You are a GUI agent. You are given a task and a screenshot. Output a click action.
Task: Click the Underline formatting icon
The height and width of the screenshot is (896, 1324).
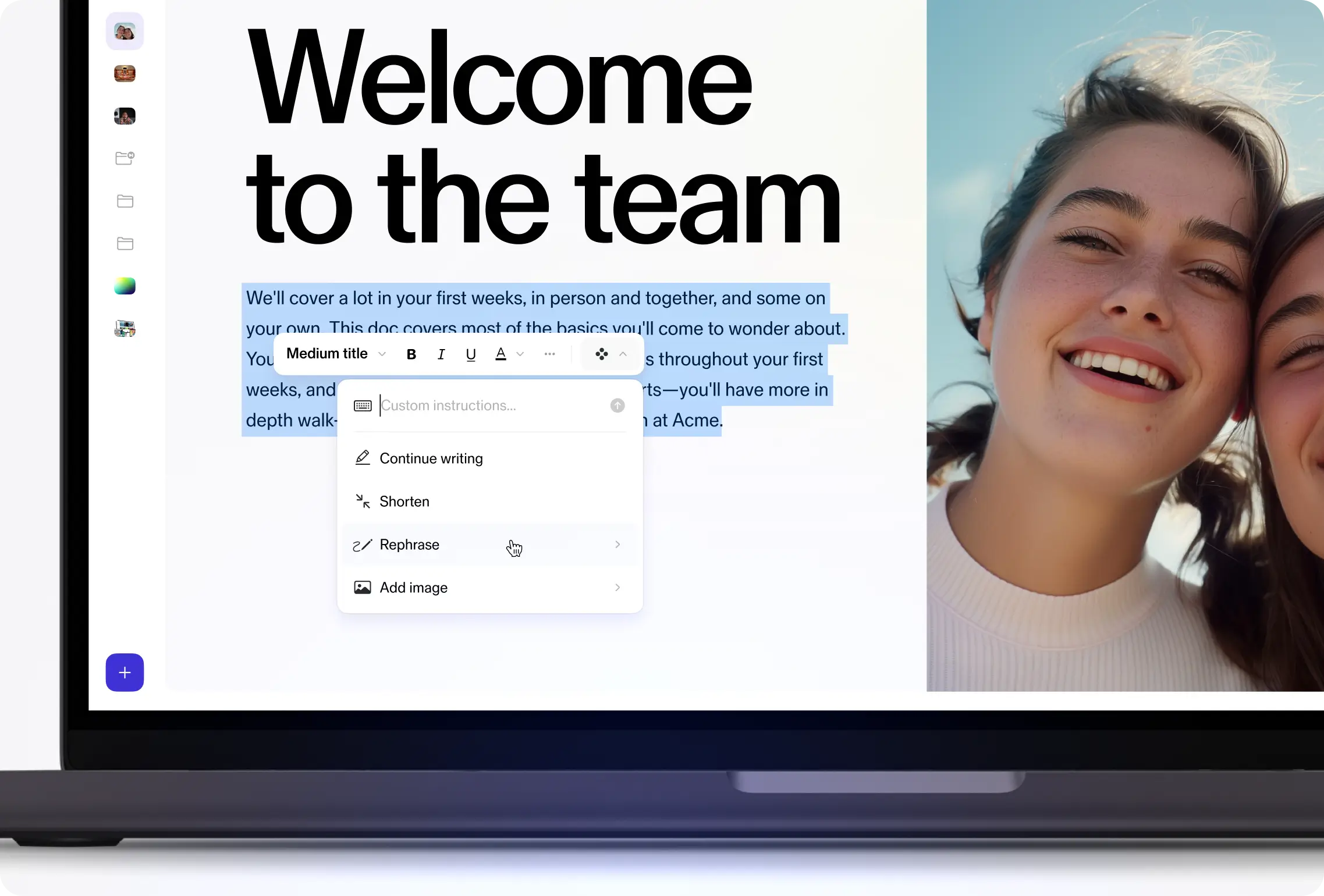tap(470, 354)
